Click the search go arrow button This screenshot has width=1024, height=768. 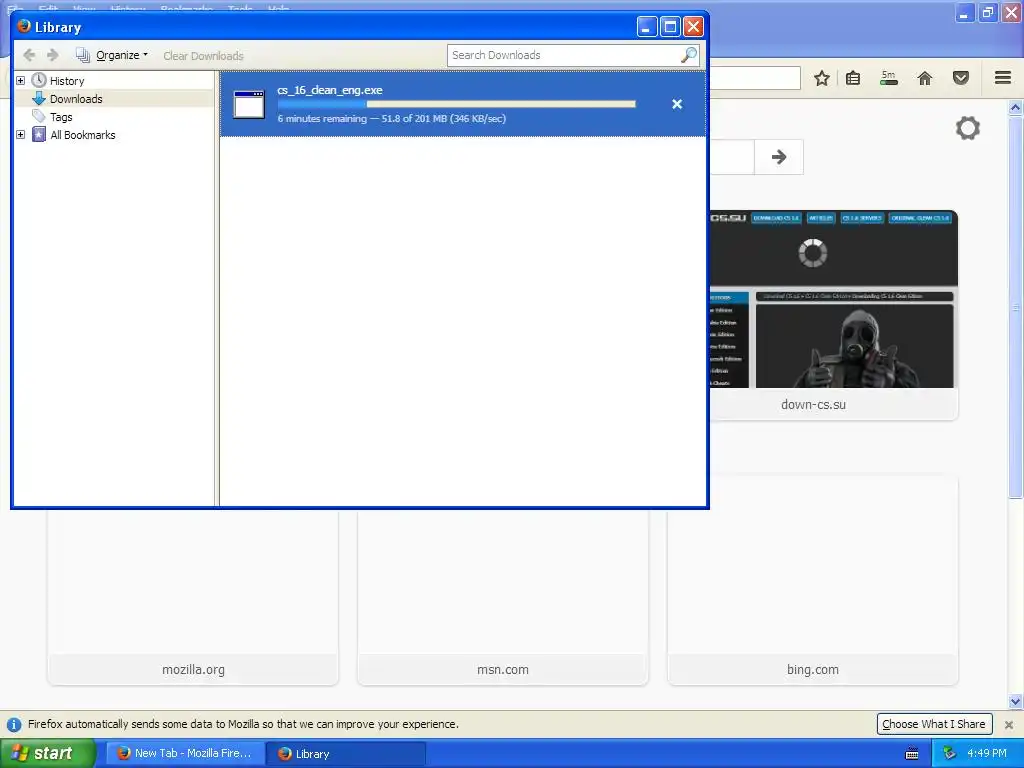(778, 157)
